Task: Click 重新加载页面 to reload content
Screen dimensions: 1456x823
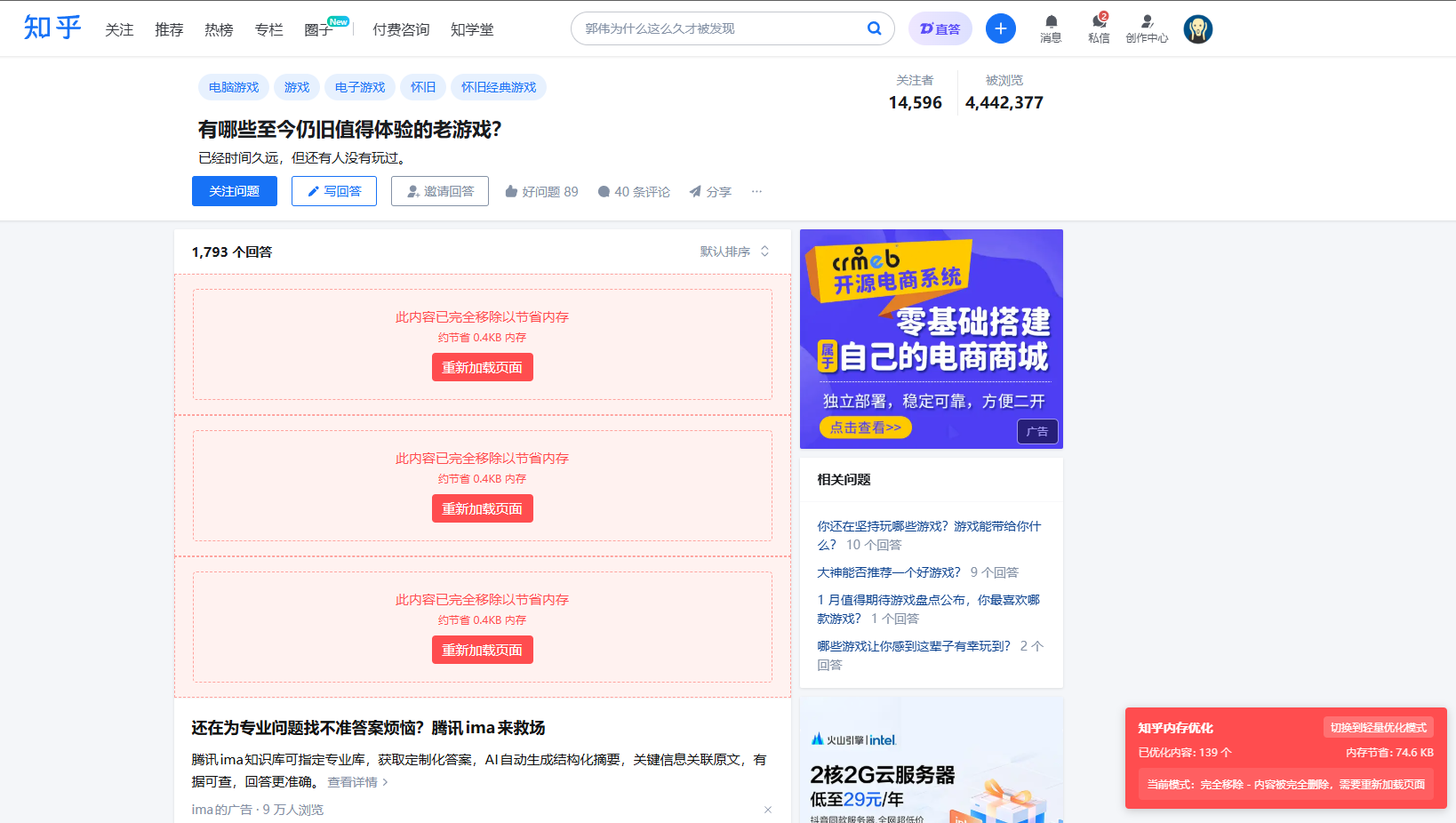Action: (x=482, y=366)
